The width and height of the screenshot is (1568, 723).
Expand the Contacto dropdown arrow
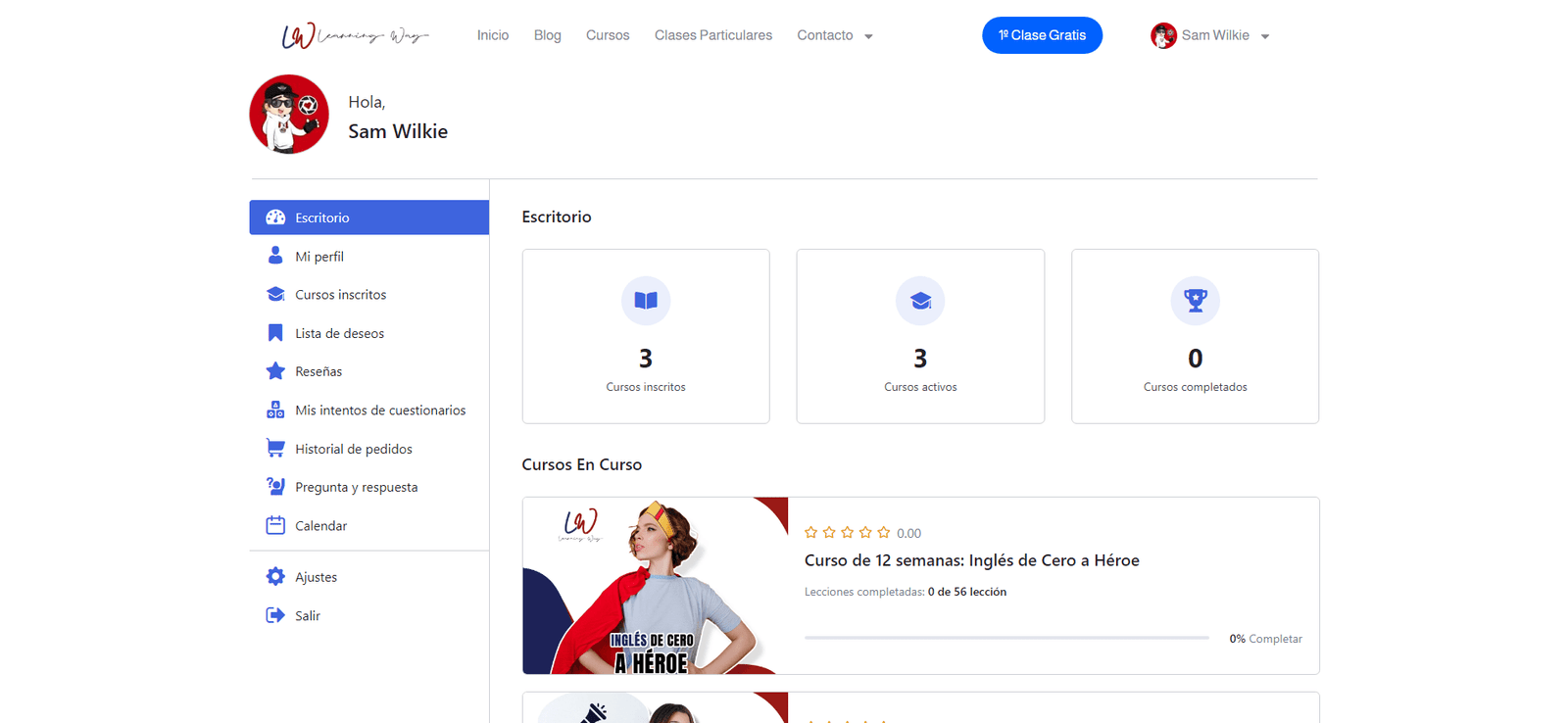tap(868, 36)
